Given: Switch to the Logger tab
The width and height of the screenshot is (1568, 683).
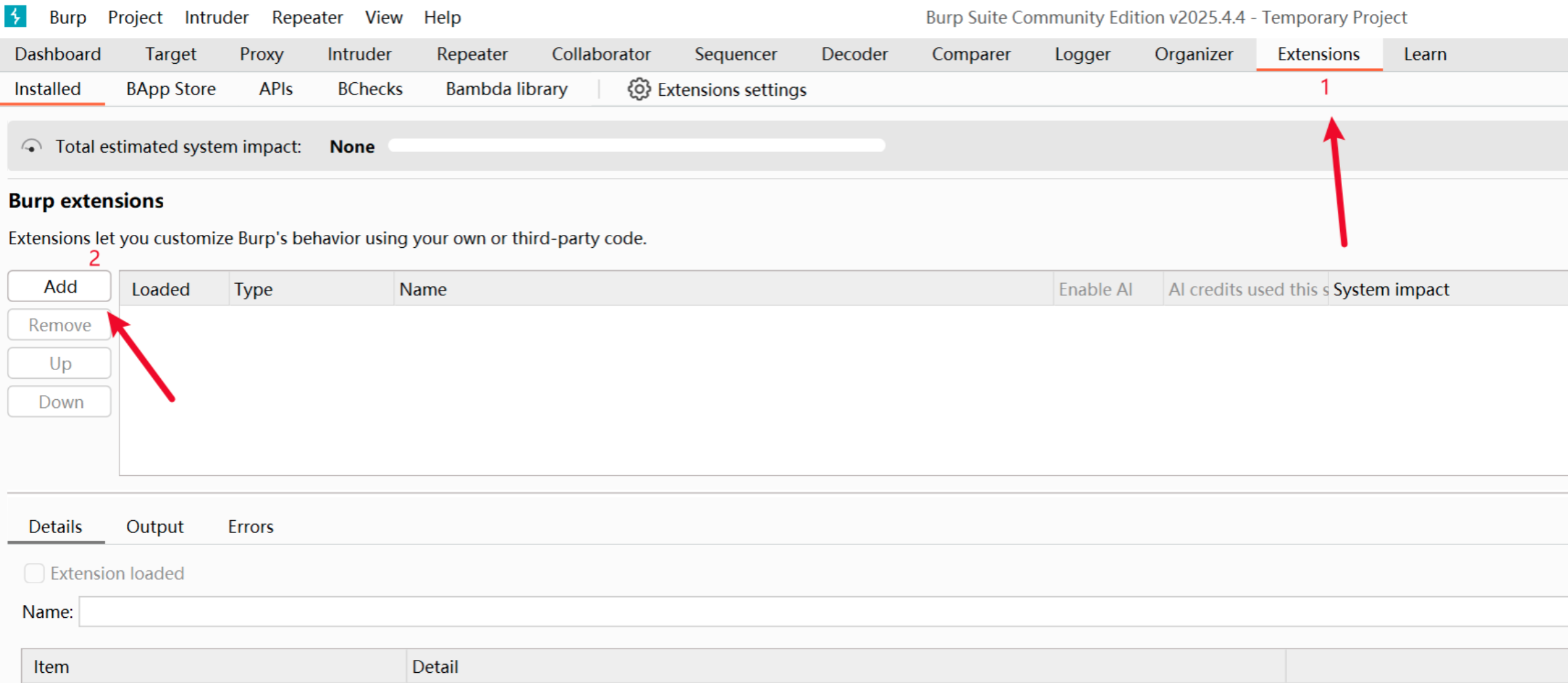Looking at the screenshot, I should (1082, 54).
